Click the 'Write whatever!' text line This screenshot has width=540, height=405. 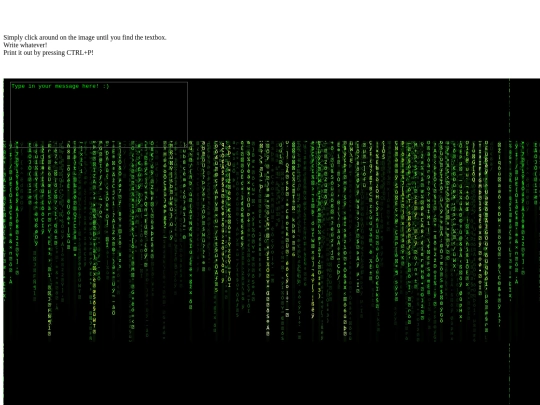click(x=25, y=45)
